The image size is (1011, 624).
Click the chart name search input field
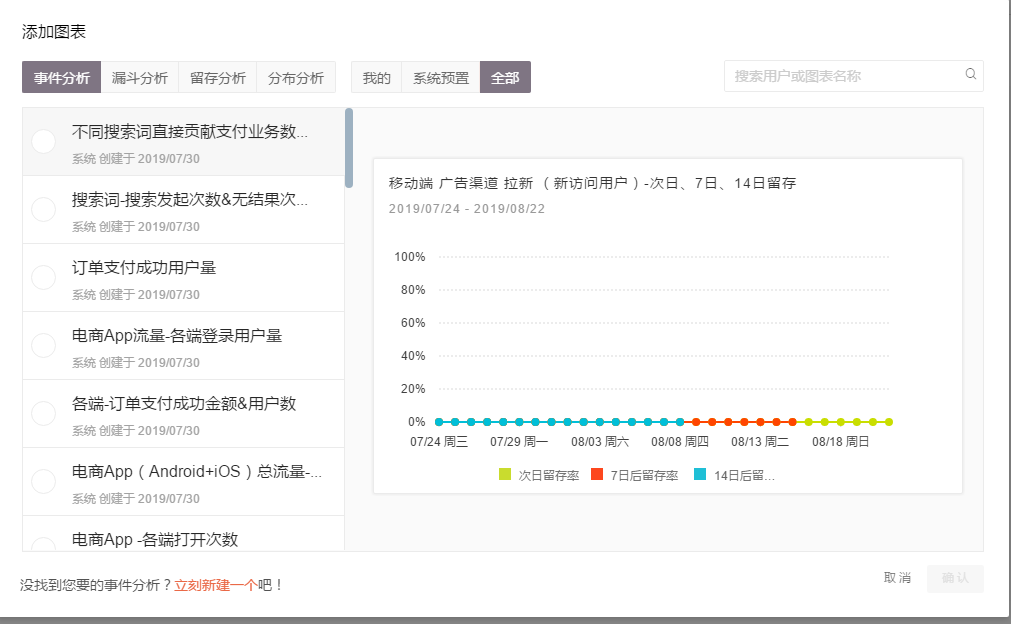click(x=840, y=75)
